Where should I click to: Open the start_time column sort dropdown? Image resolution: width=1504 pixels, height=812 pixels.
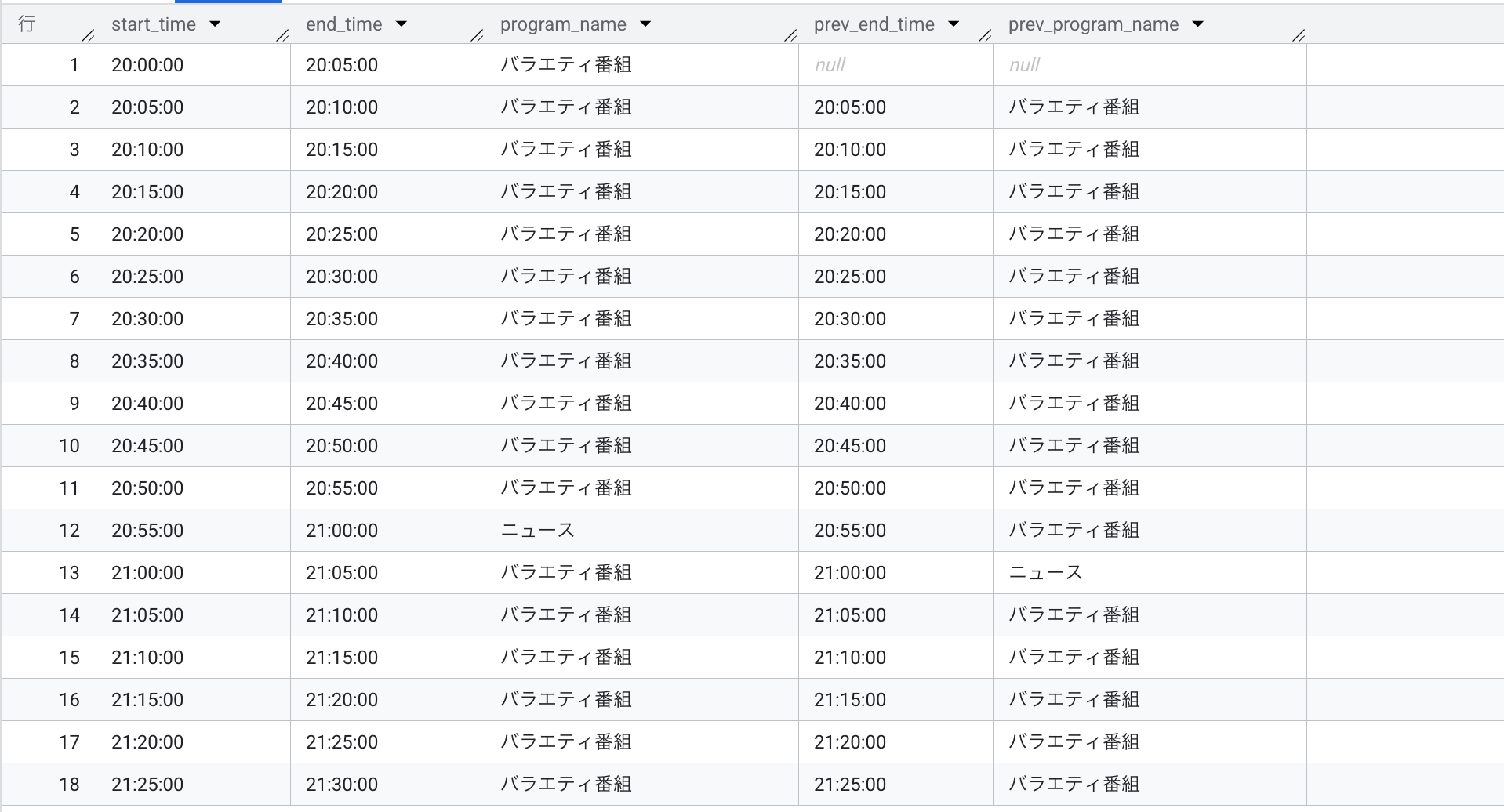[215, 24]
